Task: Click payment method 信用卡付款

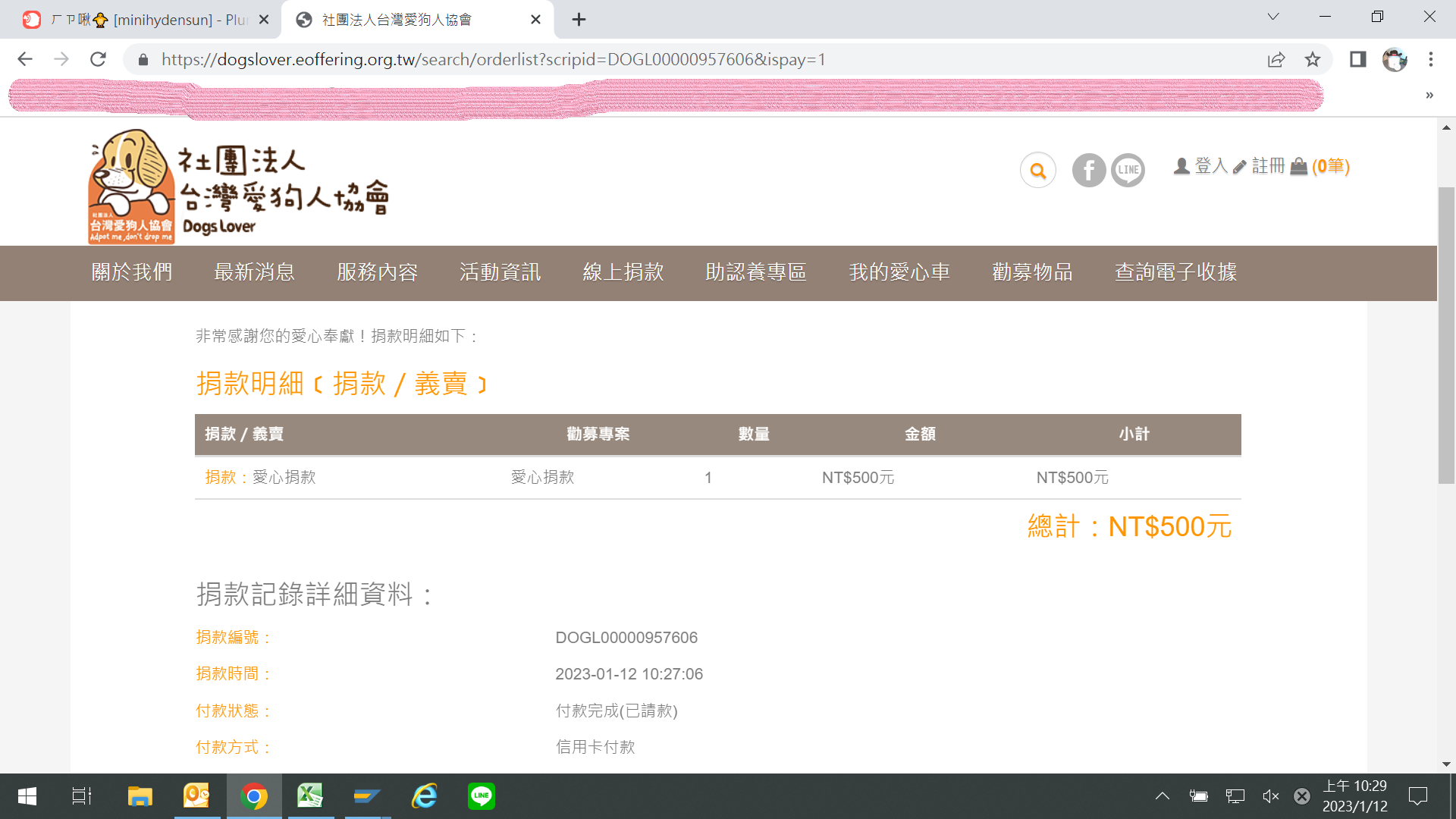Action: [595, 747]
